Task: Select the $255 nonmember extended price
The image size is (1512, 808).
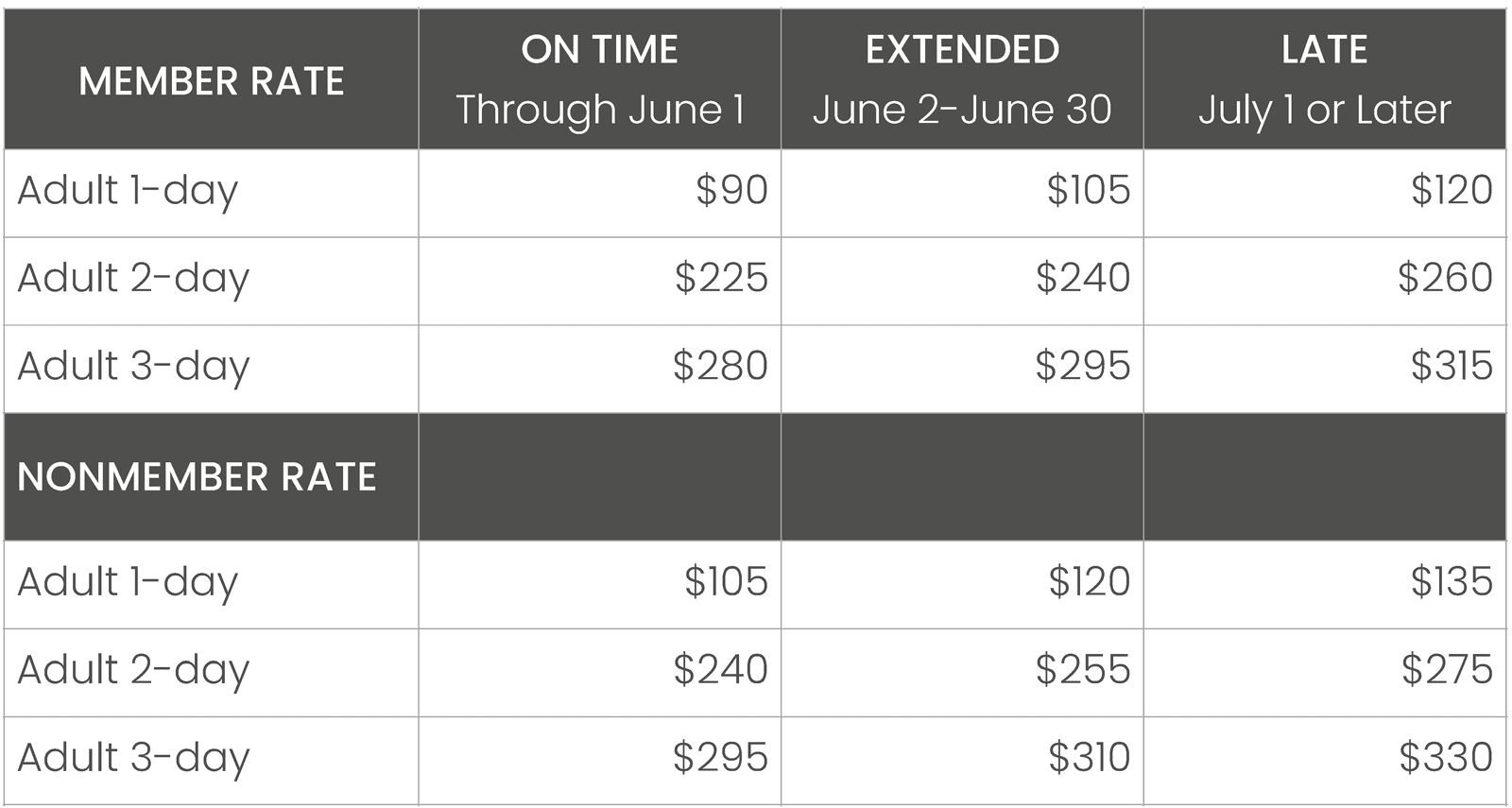Action: (1083, 669)
